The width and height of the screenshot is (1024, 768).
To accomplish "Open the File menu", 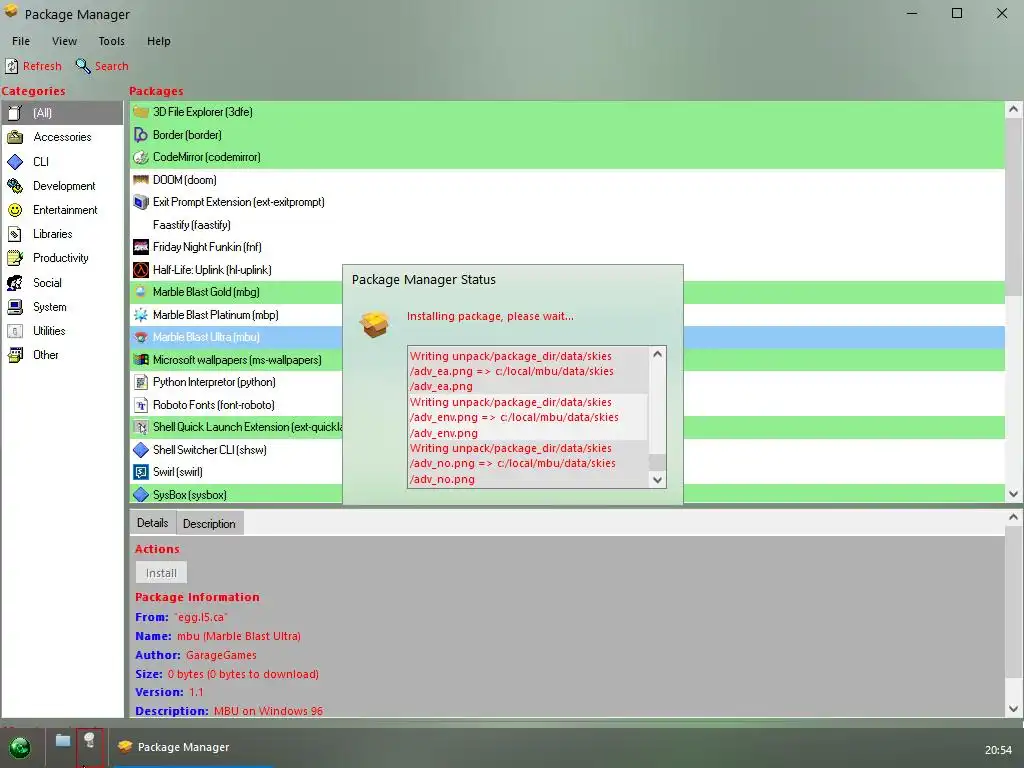I will (21, 41).
